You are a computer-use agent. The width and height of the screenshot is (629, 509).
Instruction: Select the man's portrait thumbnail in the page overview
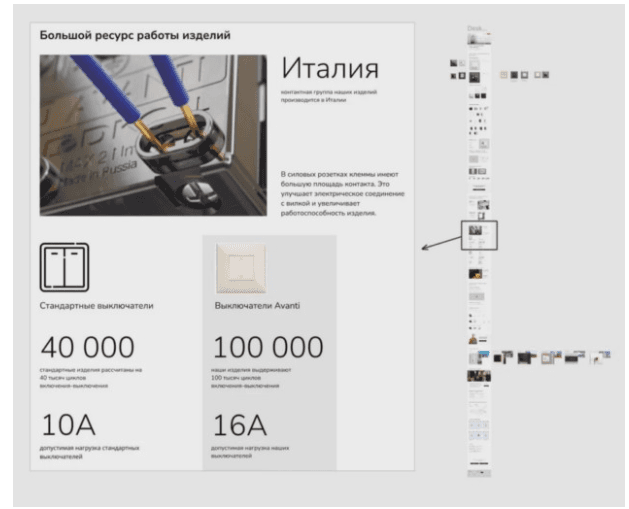473,339
